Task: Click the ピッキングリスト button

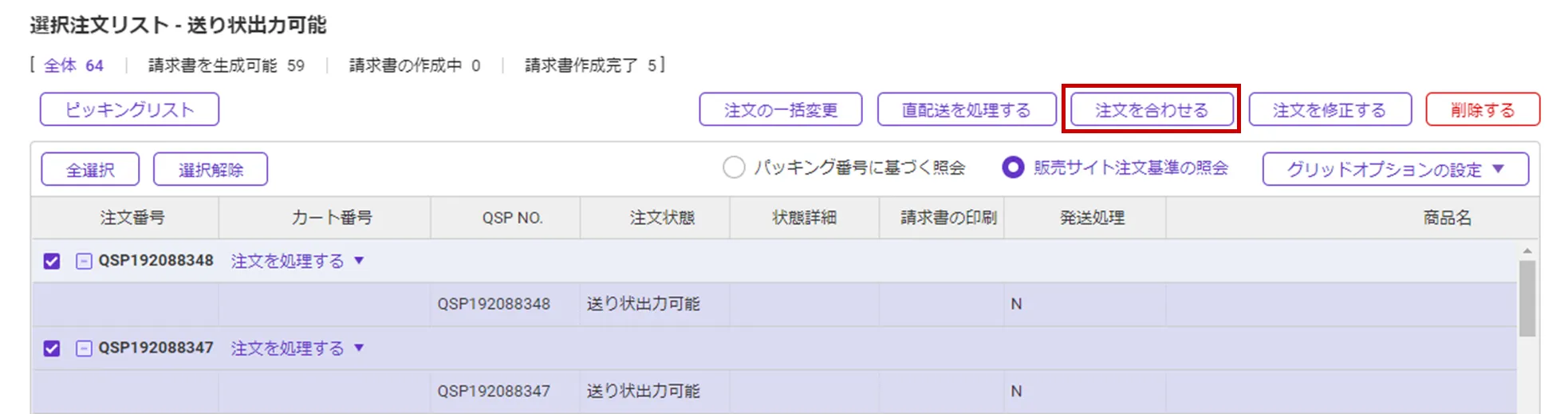Action: point(129,110)
